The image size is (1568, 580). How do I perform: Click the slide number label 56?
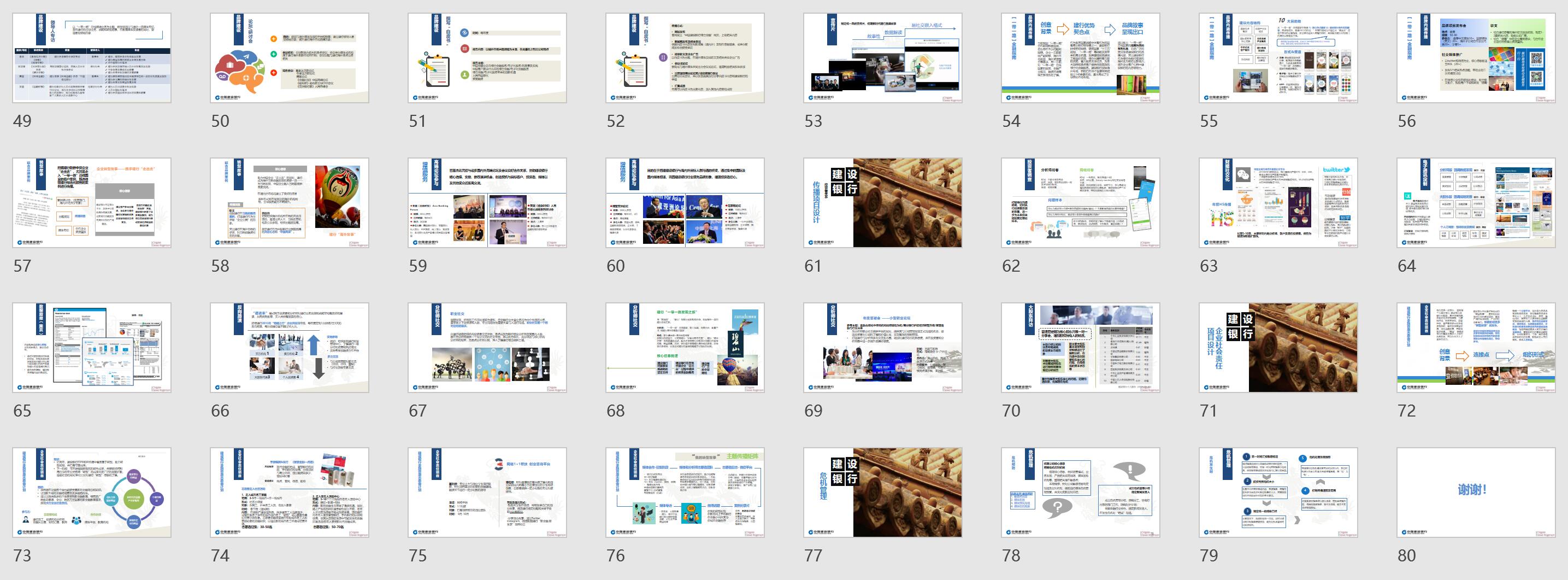pos(1407,121)
